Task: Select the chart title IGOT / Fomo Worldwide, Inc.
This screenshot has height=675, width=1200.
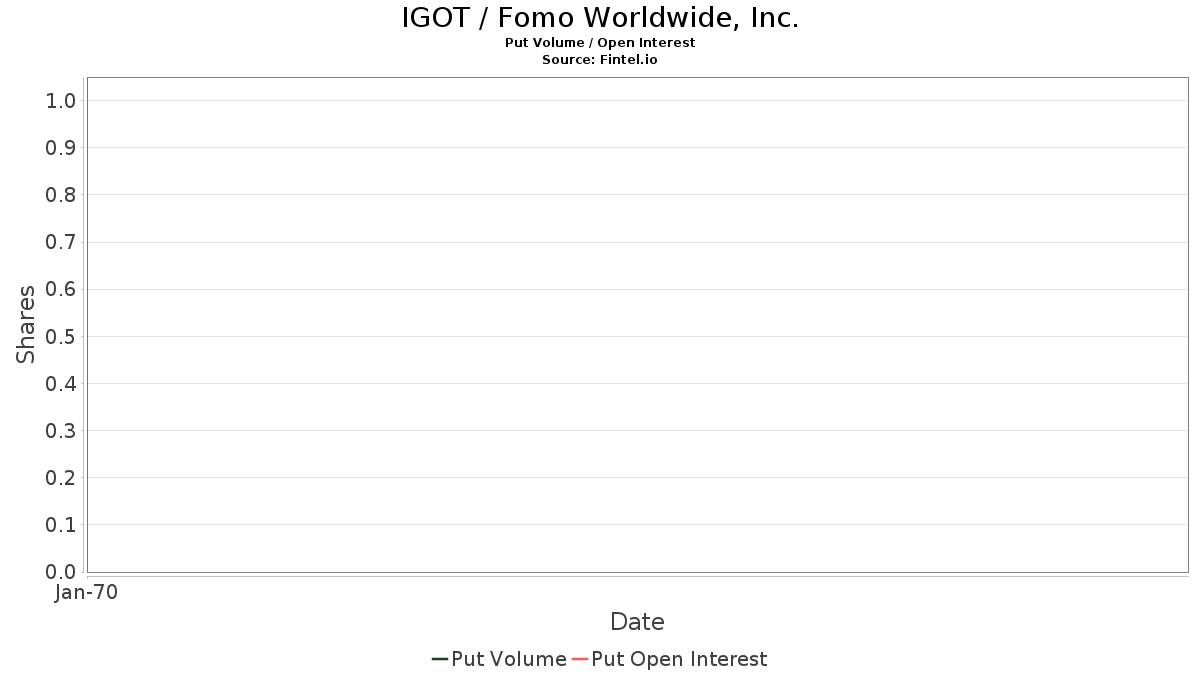Action: click(600, 18)
